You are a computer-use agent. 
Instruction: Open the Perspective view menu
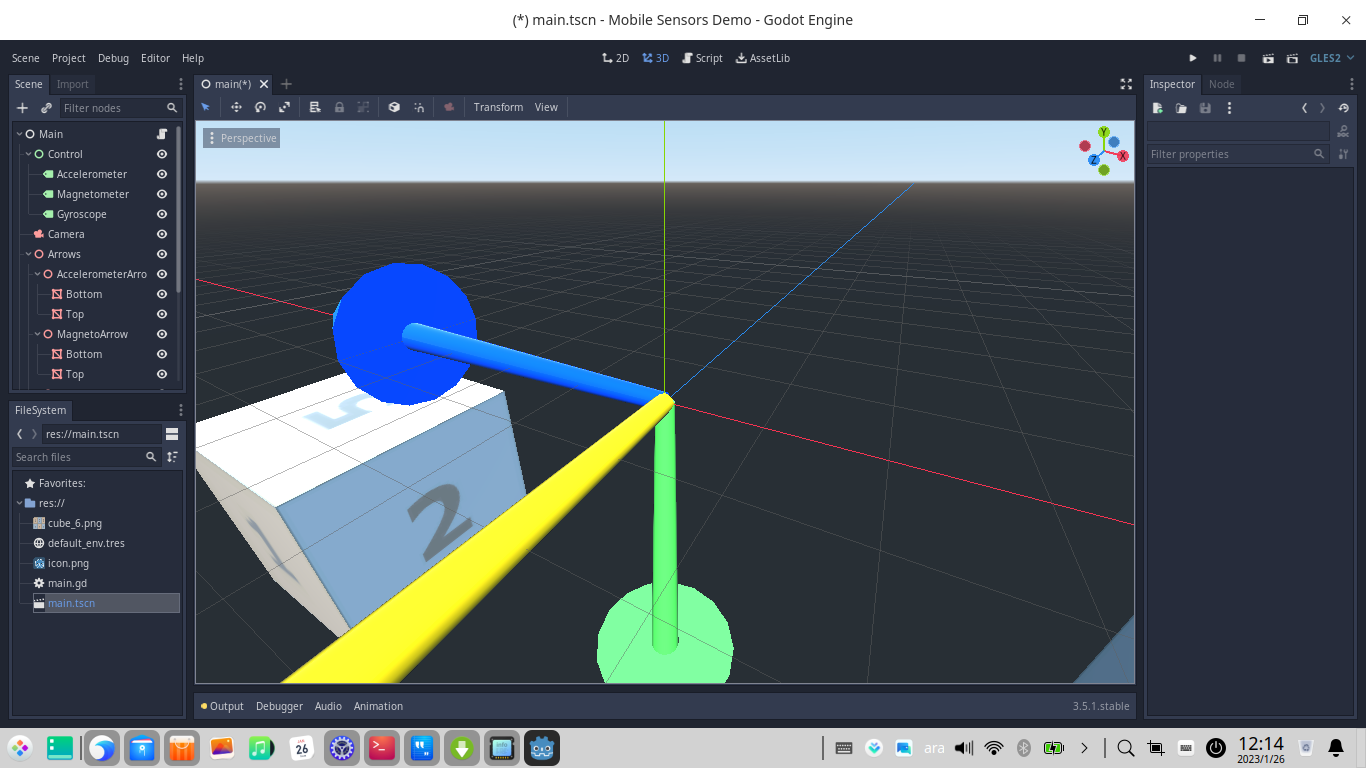coord(241,138)
